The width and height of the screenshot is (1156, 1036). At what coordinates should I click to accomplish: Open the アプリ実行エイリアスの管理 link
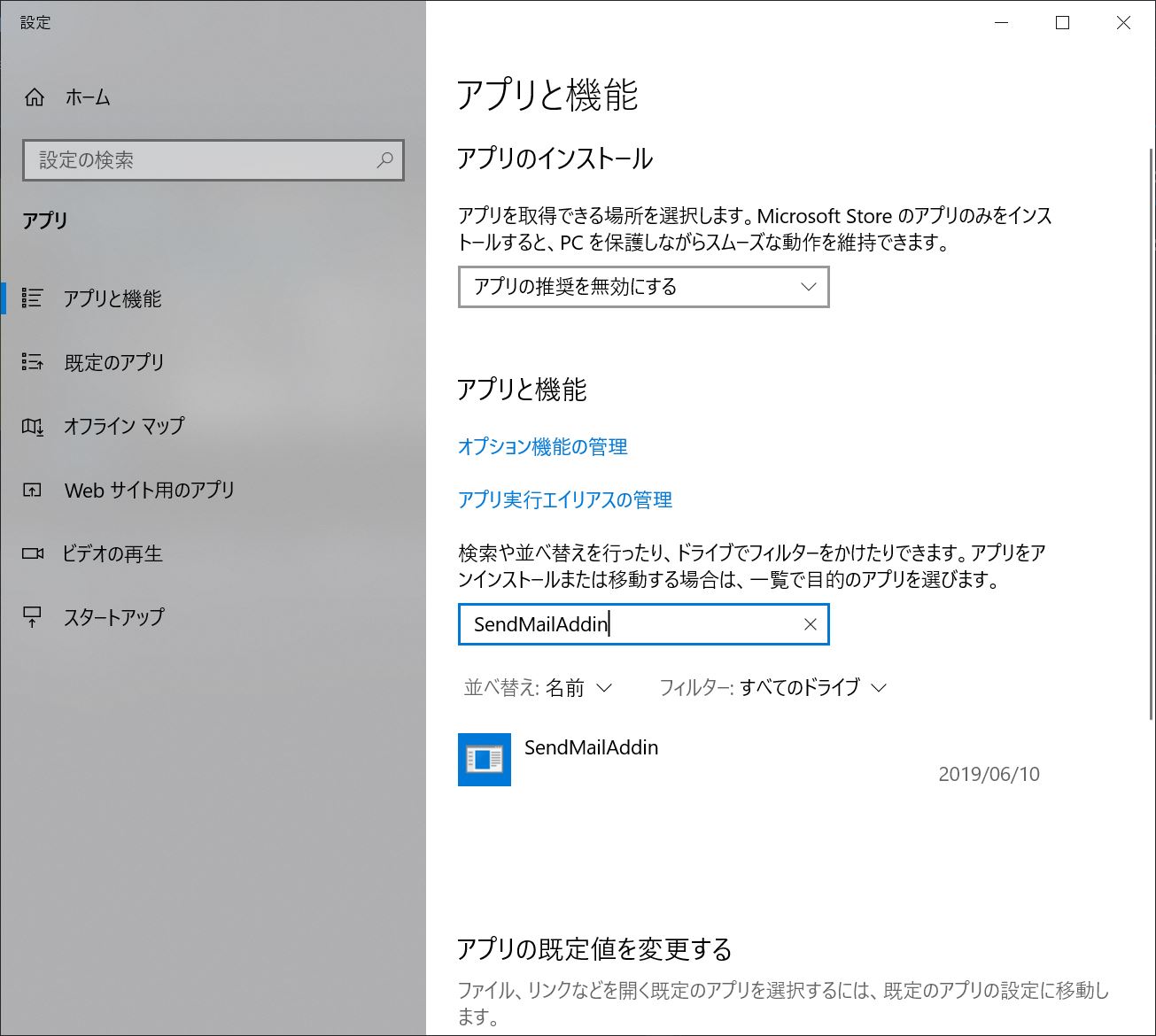[565, 500]
